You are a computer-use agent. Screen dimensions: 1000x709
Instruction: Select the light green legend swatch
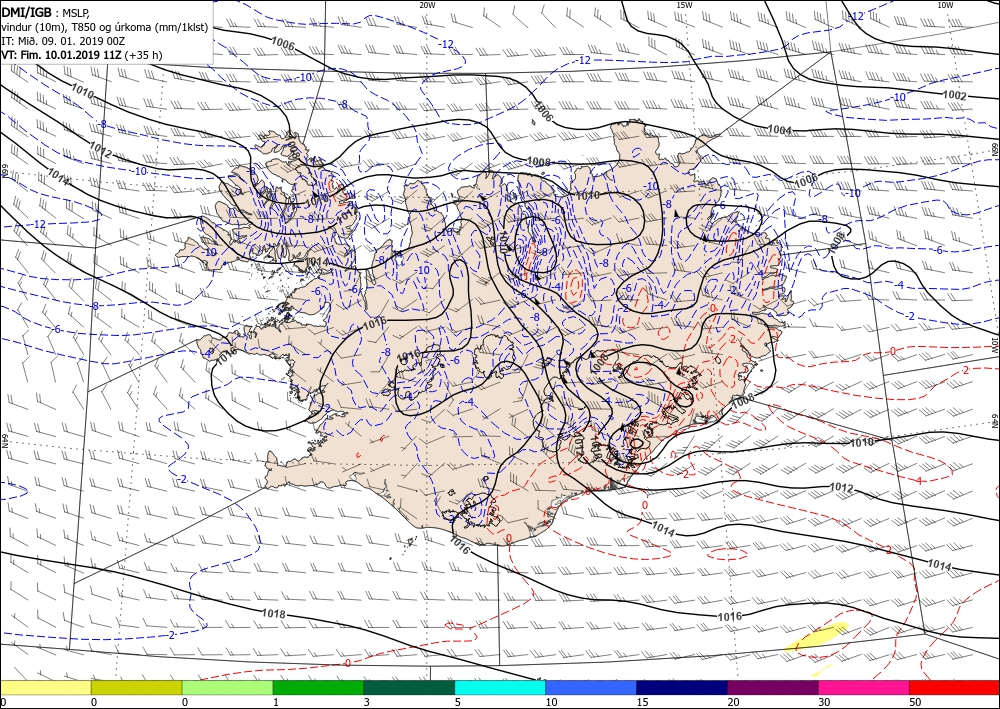pyautogui.click(x=228, y=688)
